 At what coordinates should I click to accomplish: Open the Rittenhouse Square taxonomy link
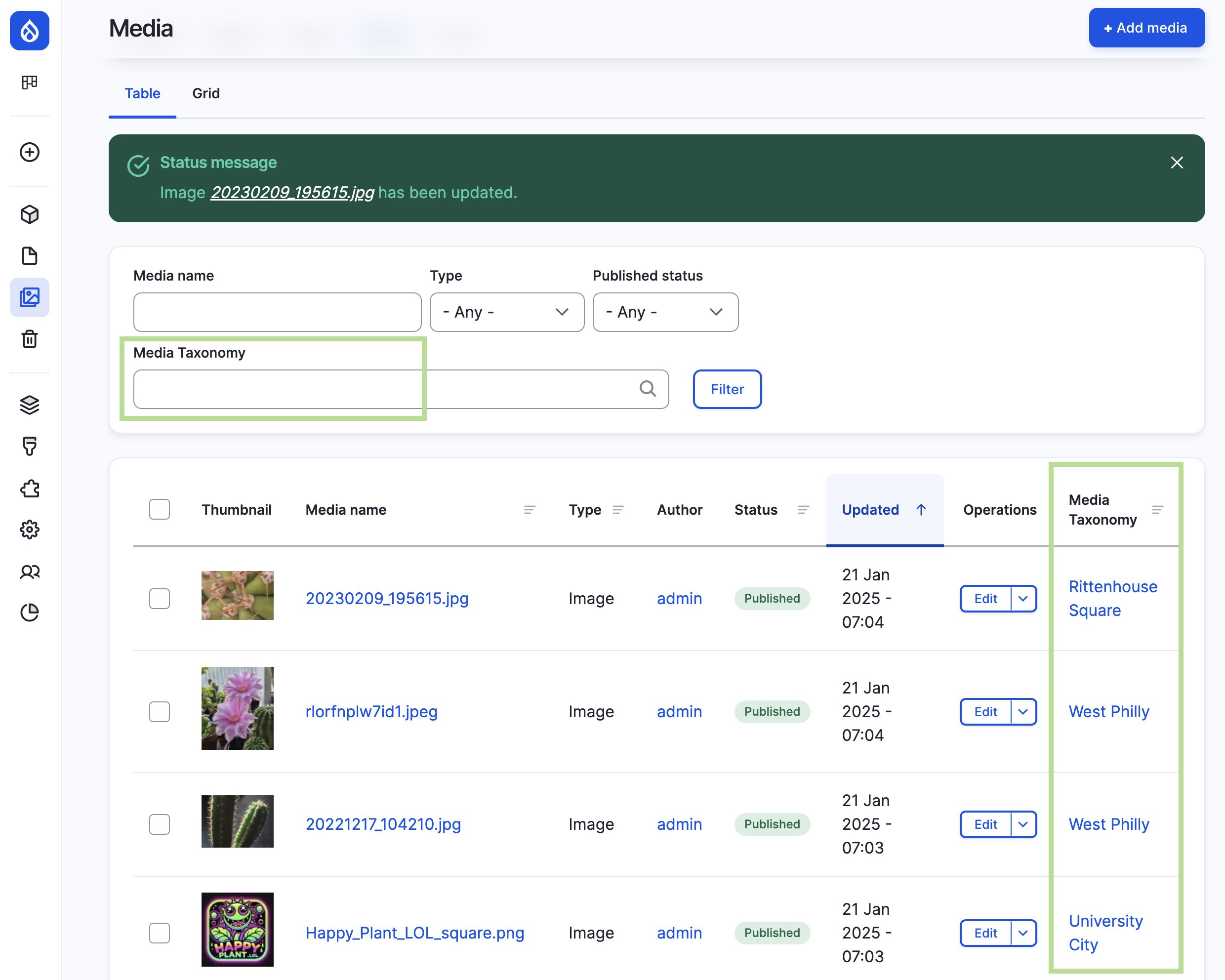[x=1112, y=598]
